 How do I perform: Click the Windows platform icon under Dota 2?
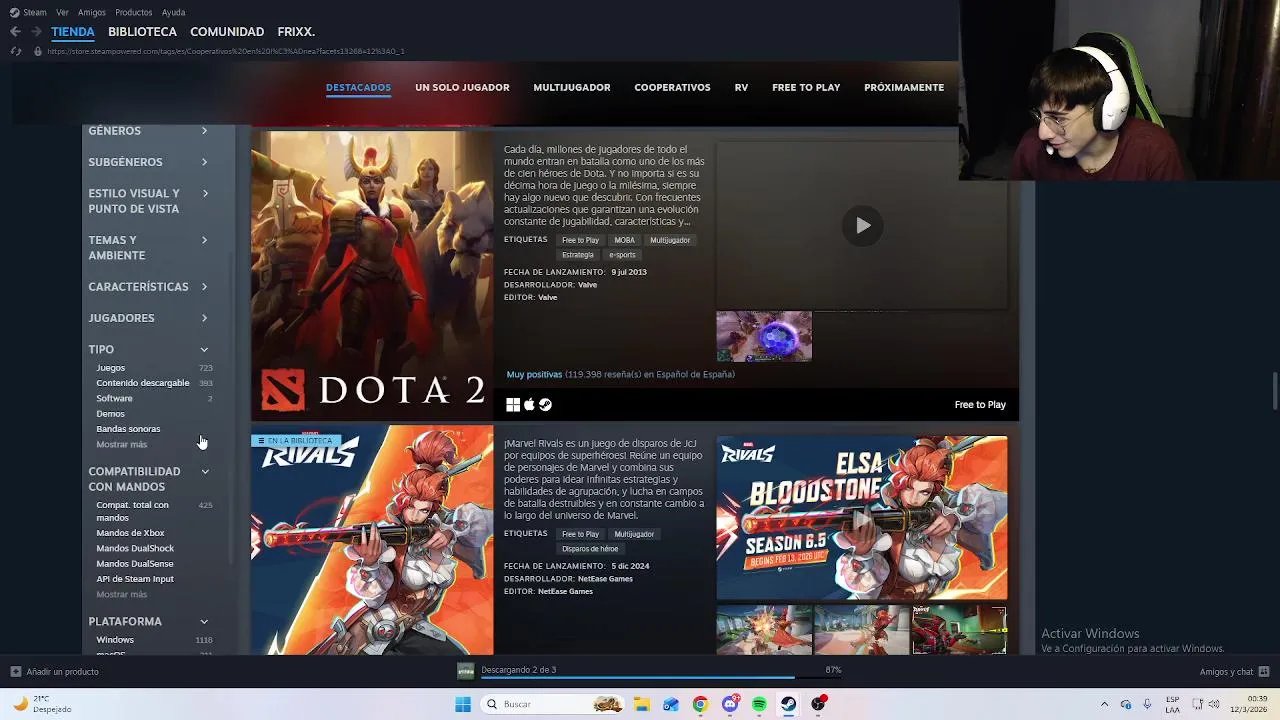[x=513, y=404]
